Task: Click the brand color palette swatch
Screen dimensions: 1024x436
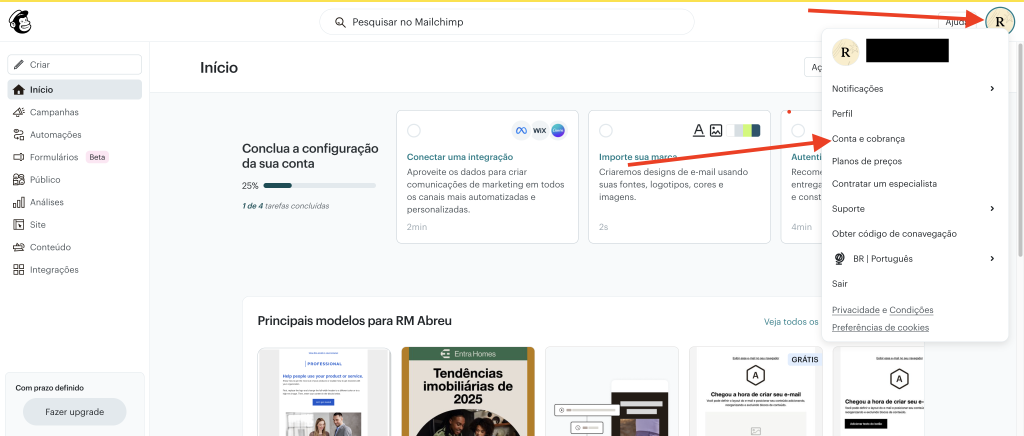Action: (743, 131)
